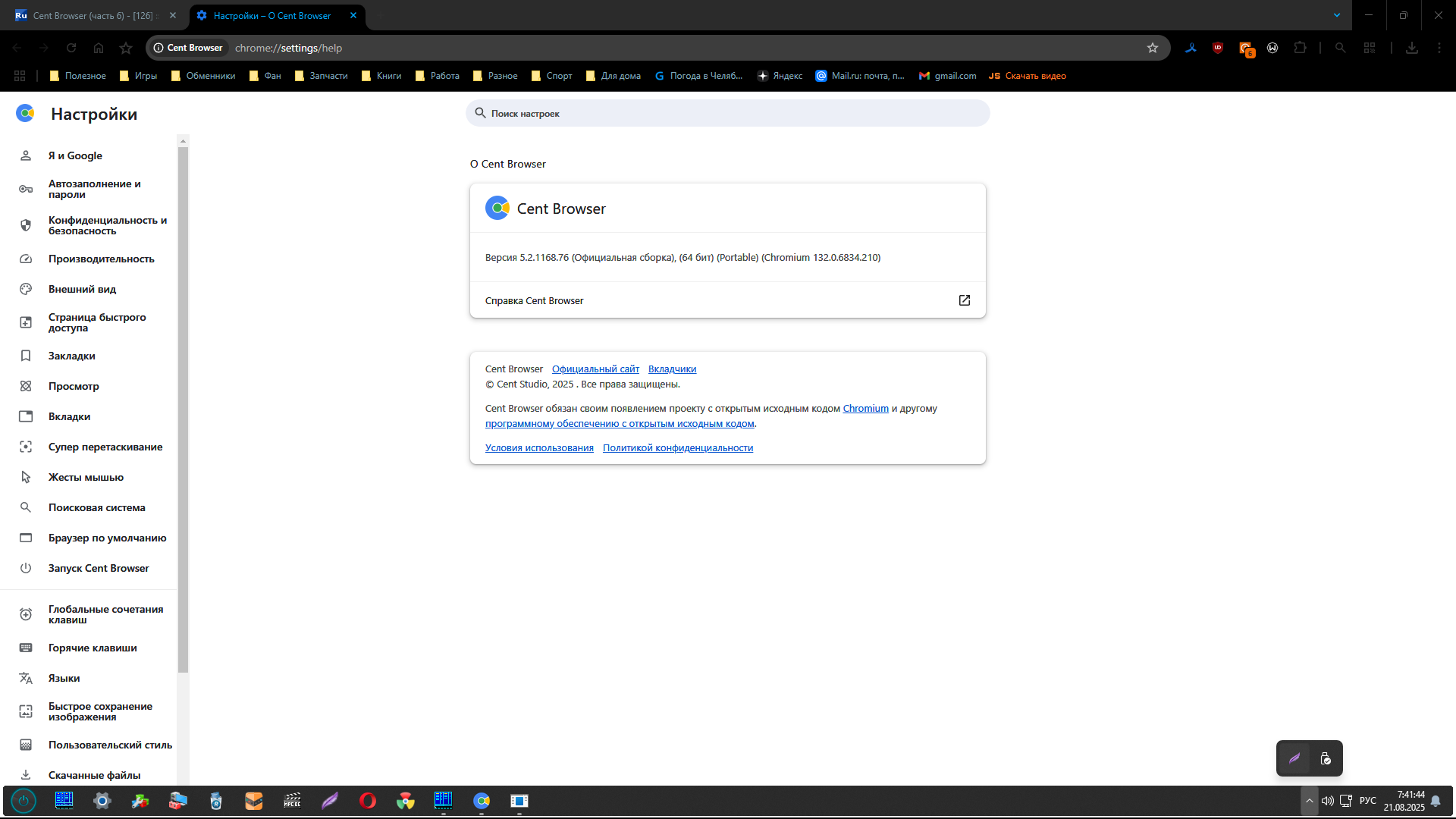Open Горячие клавиши settings section
The width and height of the screenshot is (1456, 819).
point(89,648)
